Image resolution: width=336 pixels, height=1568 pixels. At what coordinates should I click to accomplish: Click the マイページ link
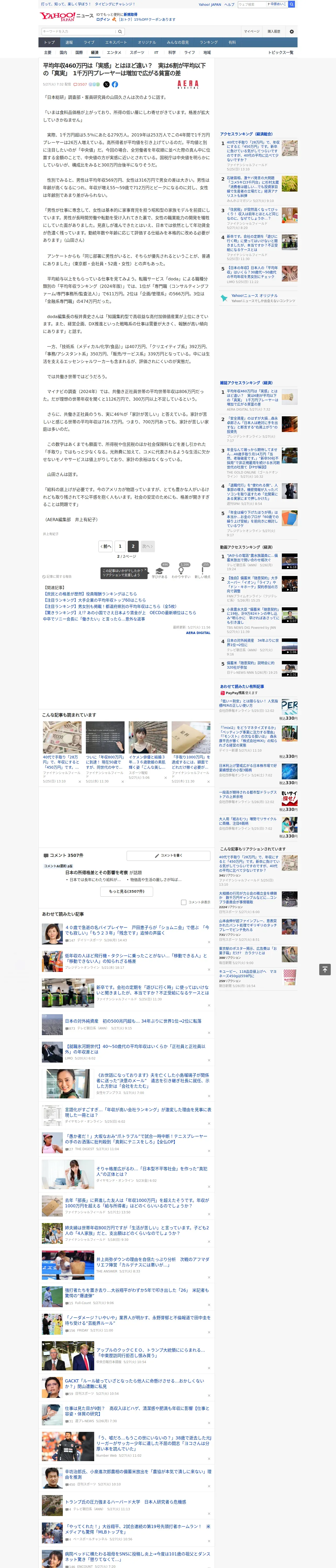click(251, 32)
